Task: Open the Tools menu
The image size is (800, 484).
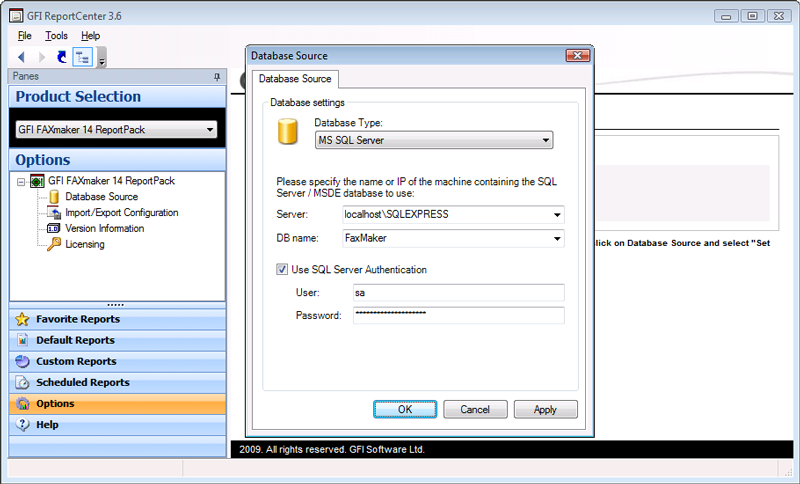Action: point(56,36)
